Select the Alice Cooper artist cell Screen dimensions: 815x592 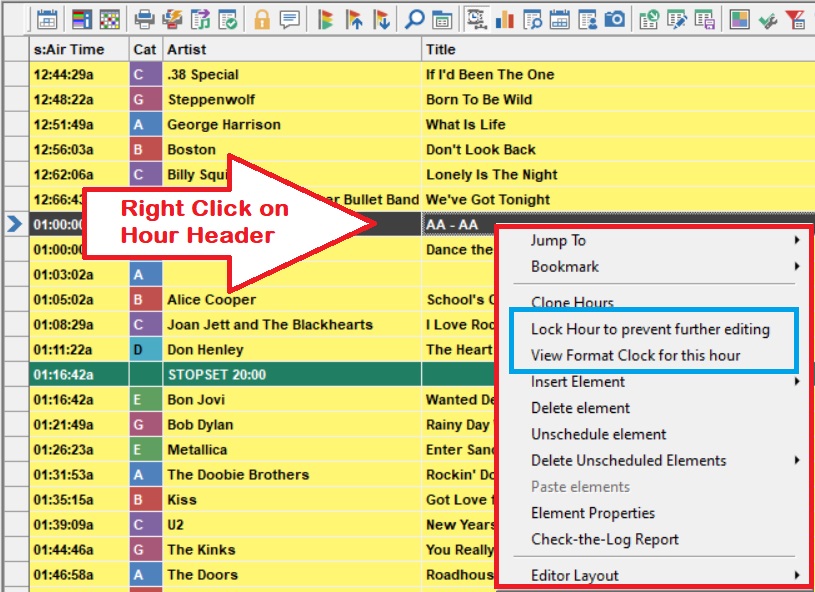[x=292, y=299]
